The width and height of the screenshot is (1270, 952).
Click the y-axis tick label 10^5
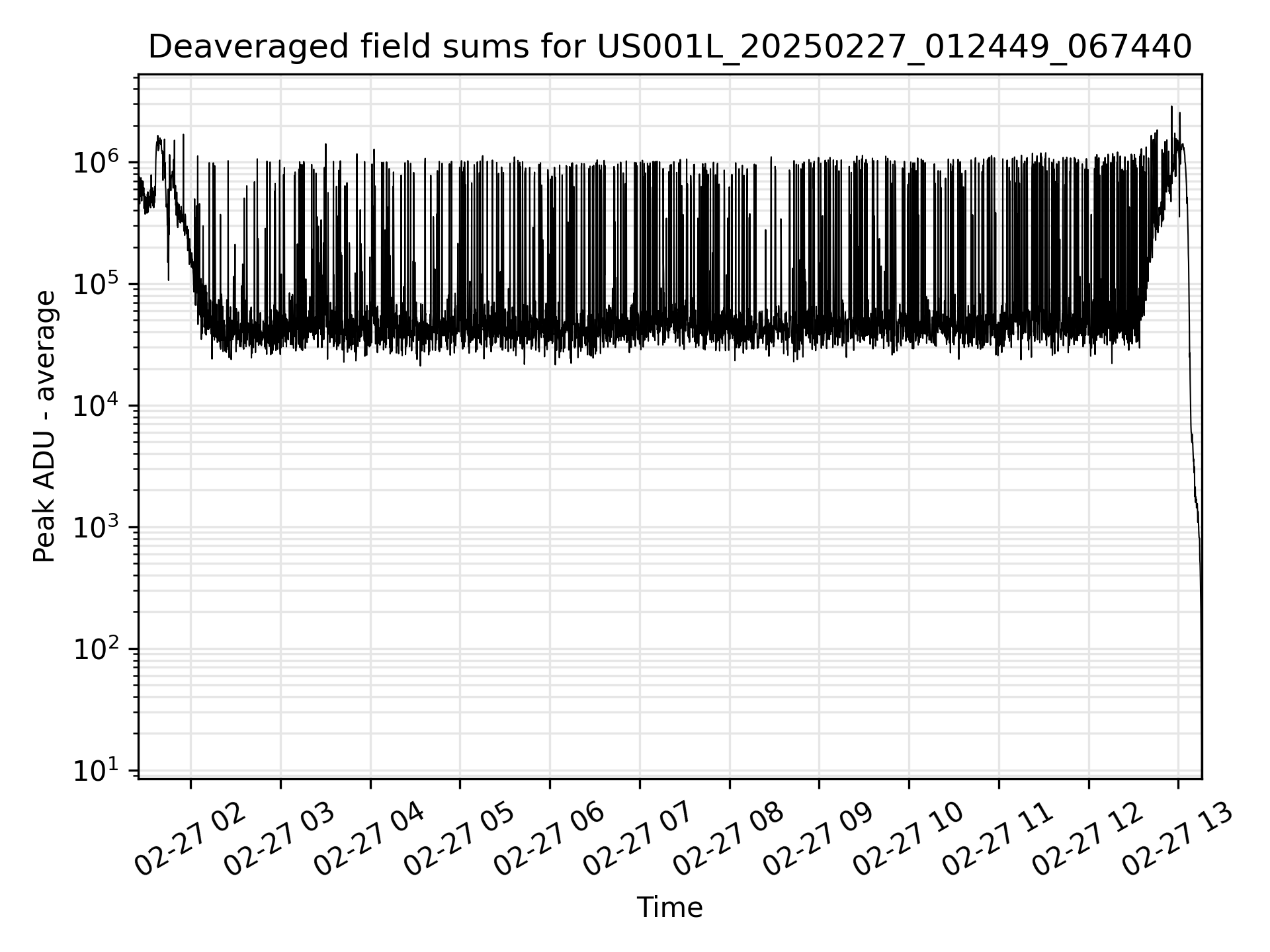point(96,283)
